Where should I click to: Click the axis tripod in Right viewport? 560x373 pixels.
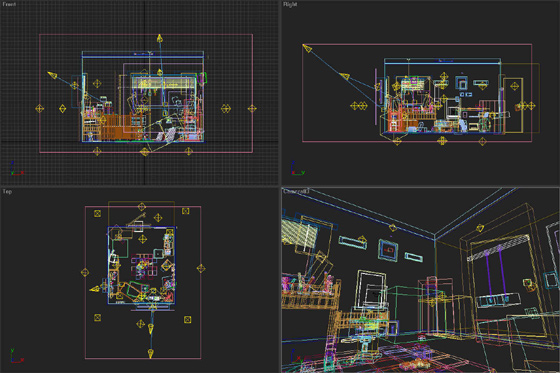298,168
